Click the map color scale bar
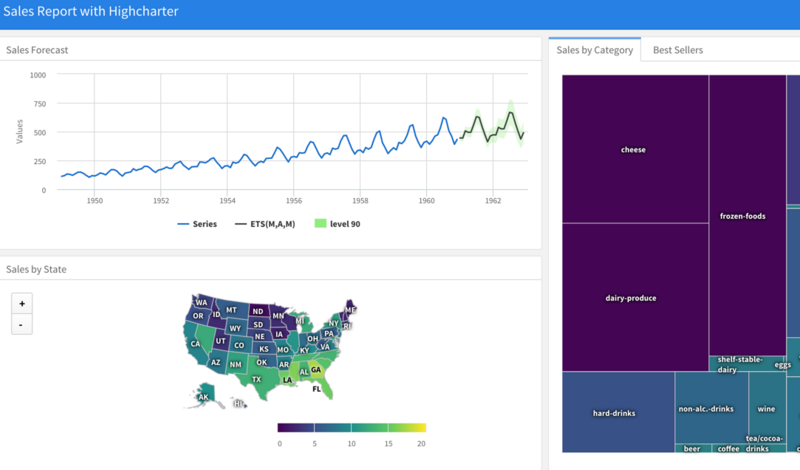Viewport: 800px width, 470px height. (352, 427)
